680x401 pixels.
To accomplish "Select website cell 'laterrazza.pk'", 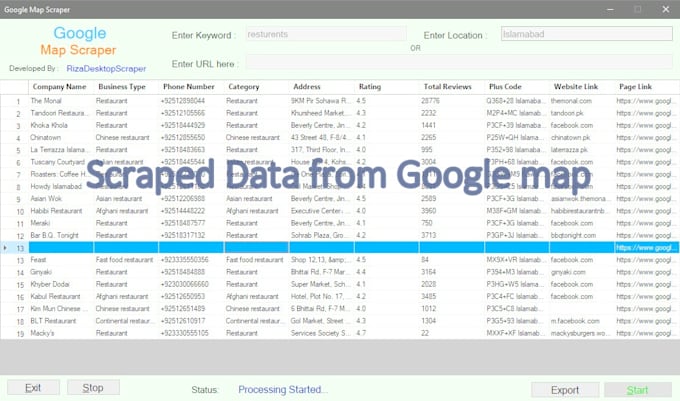I will click(582, 150).
